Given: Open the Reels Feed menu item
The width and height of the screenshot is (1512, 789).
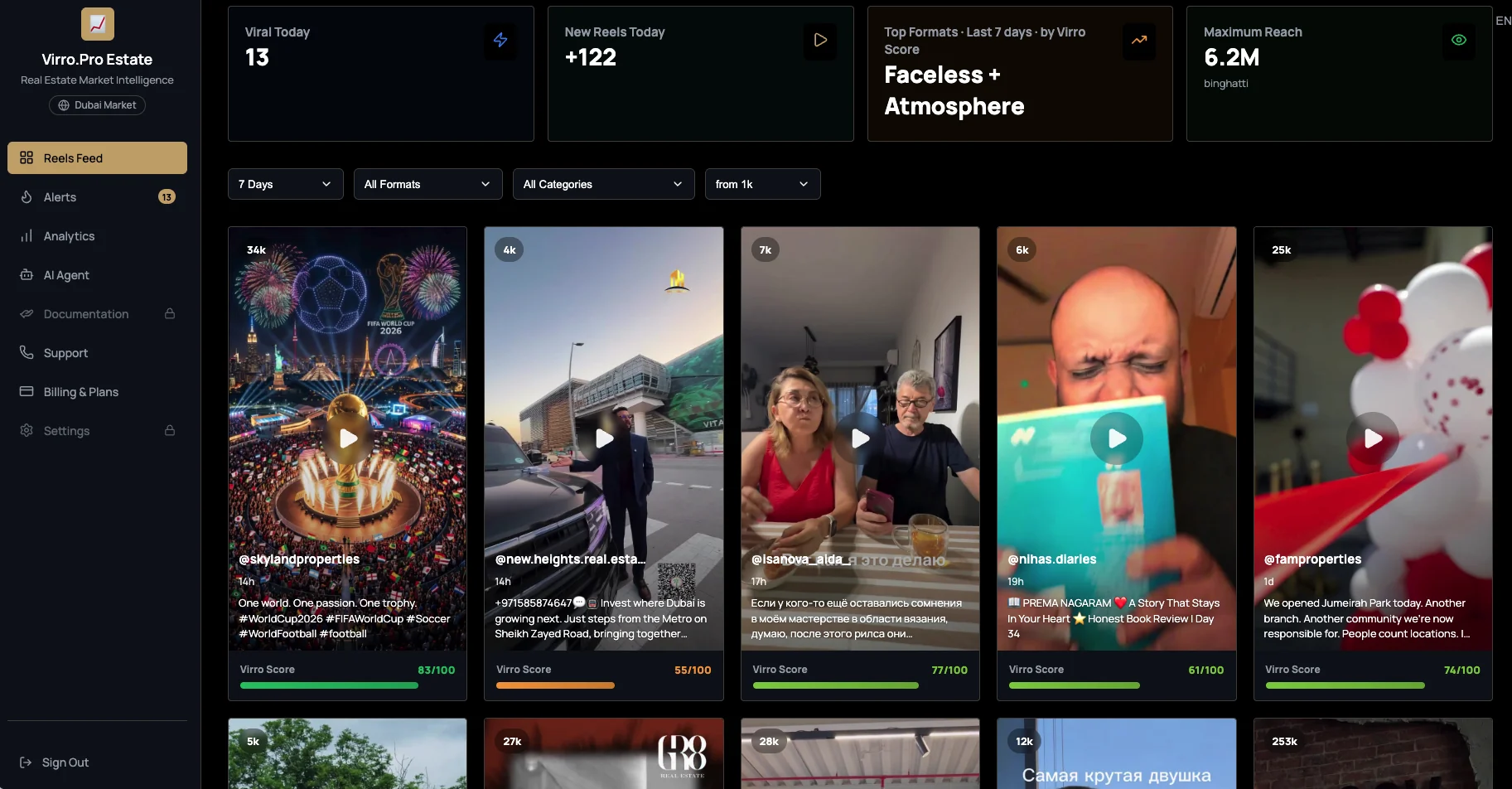Looking at the screenshot, I should coord(97,157).
